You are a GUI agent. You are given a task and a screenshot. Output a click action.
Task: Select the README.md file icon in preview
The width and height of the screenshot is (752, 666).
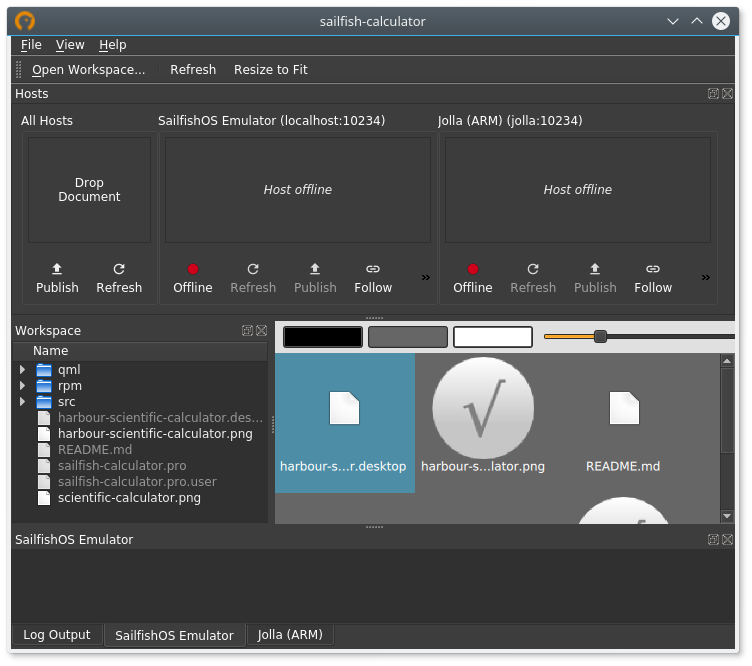pyautogui.click(x=623, y=408)
